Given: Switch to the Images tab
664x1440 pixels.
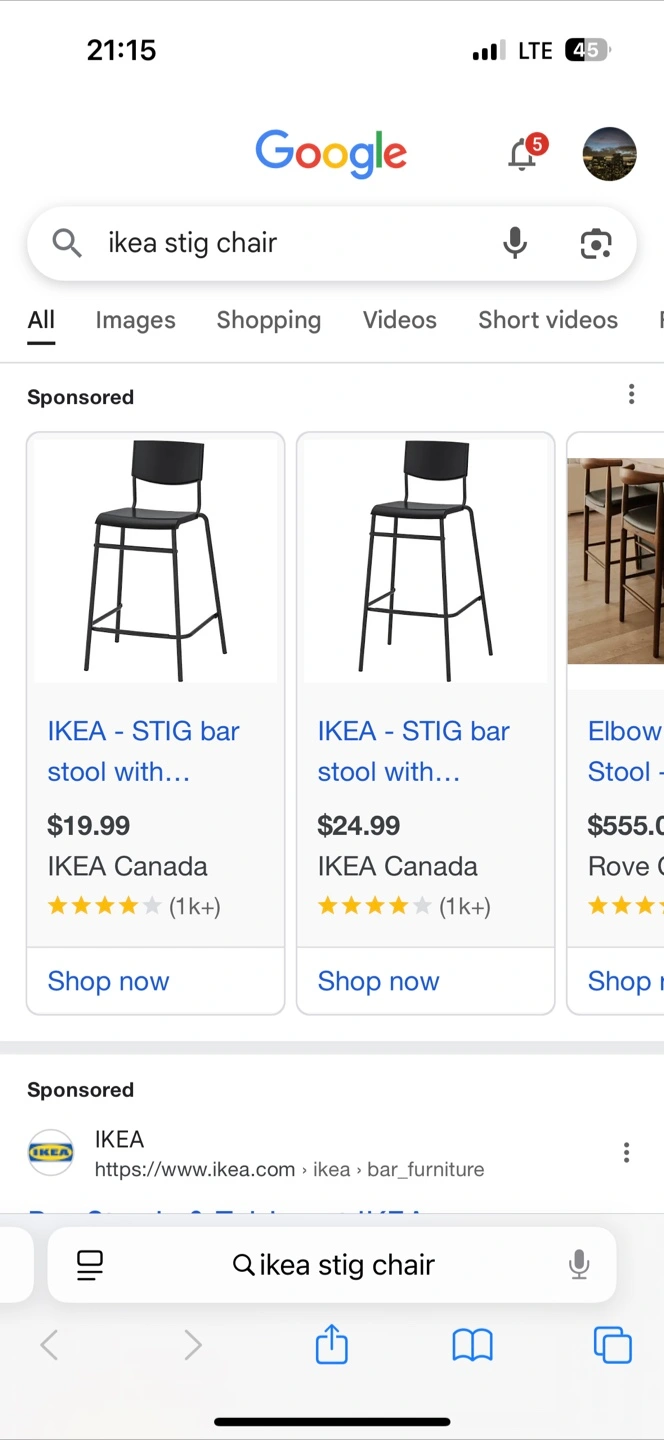Looking at the screenshot, I should pyautogui.click(x=135, y=320).
